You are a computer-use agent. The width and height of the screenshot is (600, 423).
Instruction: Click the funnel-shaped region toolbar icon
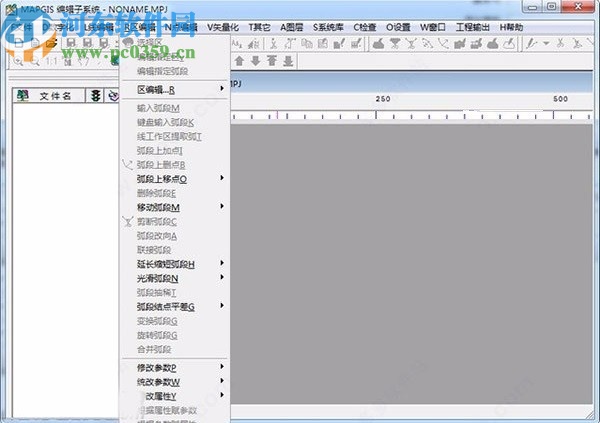click(395, 43)
